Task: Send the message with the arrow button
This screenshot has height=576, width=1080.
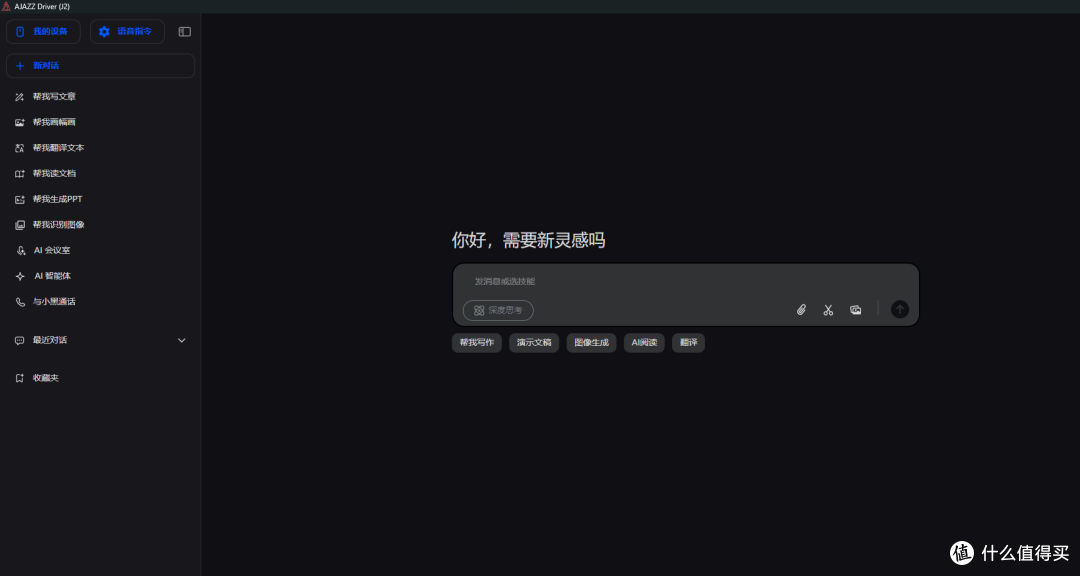Action: pos(900,309)
